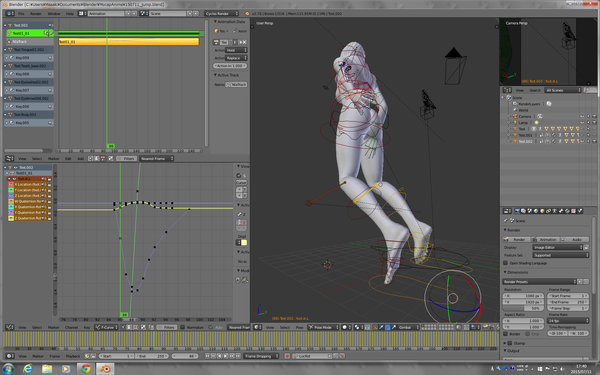Click the graph editor type icon
The image size is (600, 375).
click(10, 328)
